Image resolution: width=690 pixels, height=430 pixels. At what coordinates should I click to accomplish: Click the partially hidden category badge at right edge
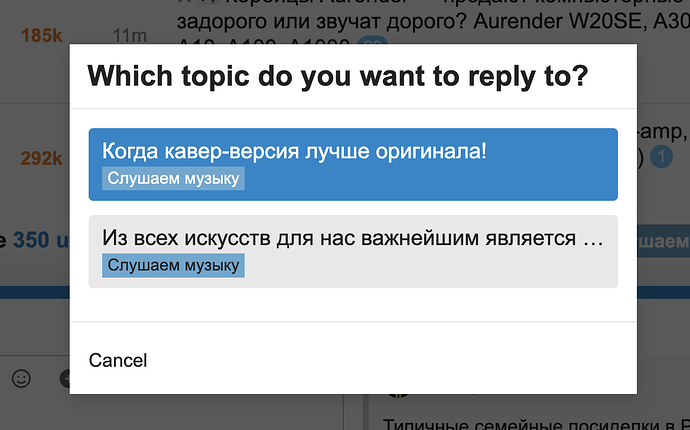click(x=663, y=241)
